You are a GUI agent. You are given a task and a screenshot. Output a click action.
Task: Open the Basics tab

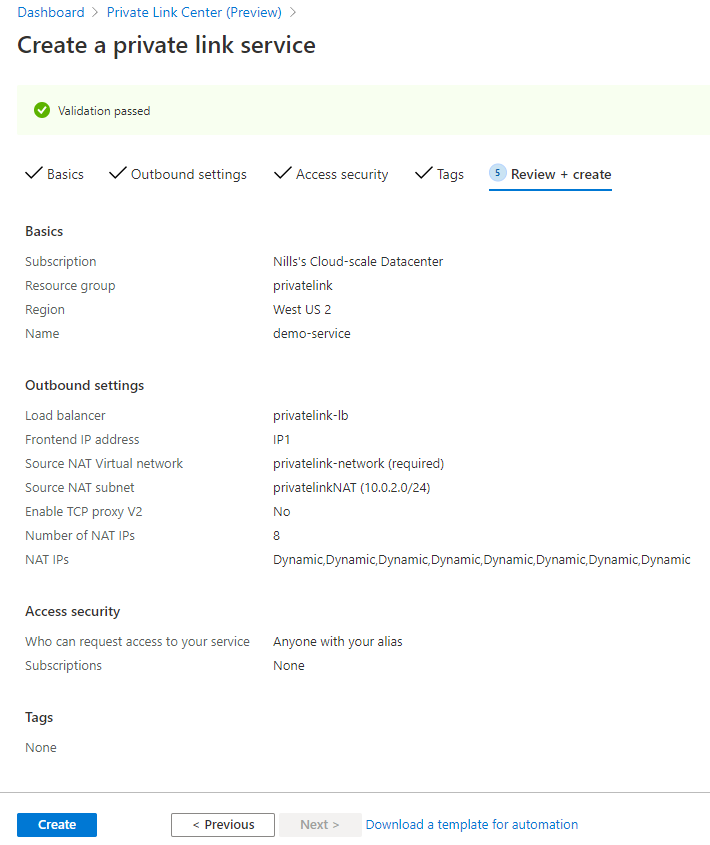click(x=54, y=174)
